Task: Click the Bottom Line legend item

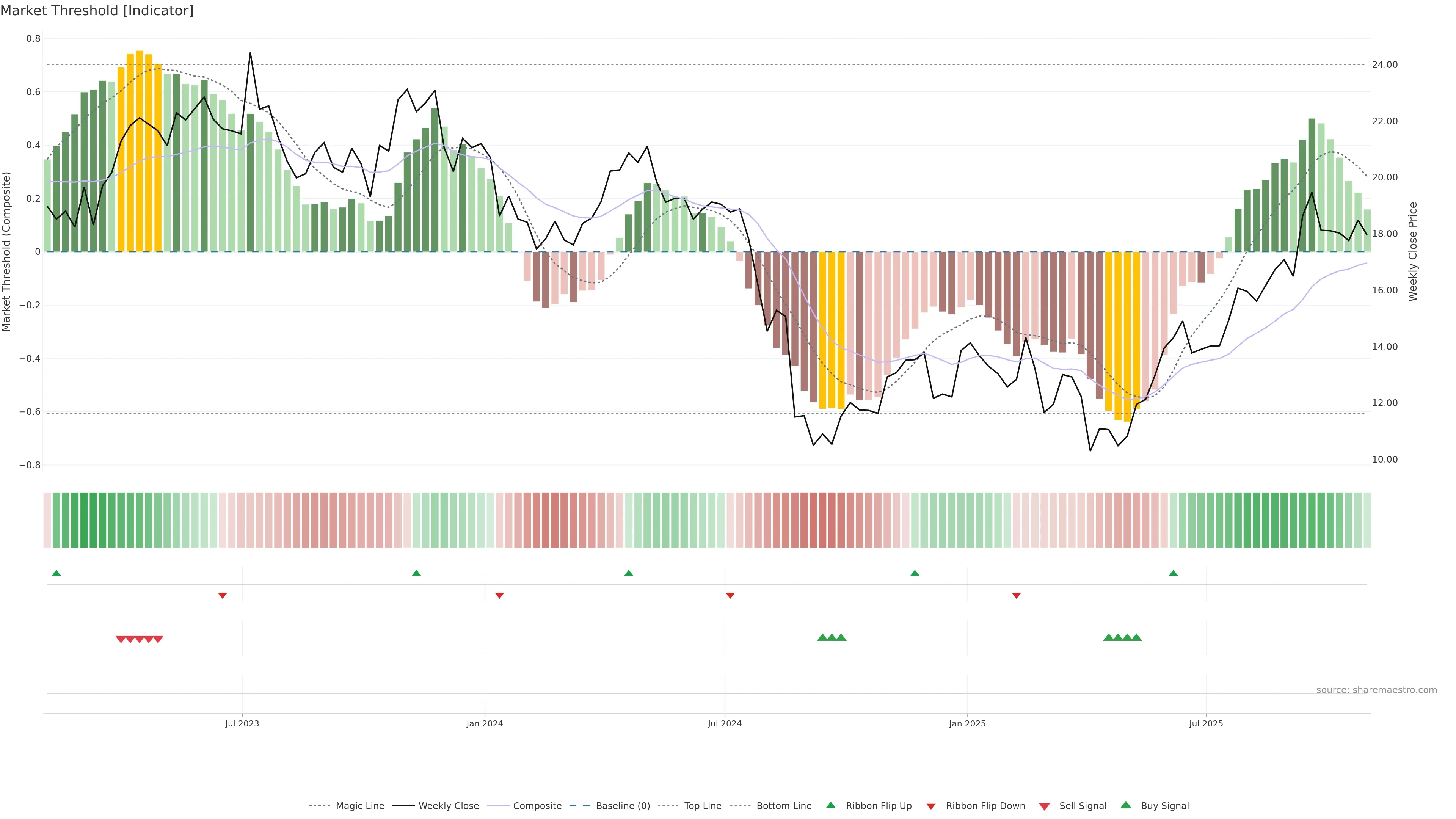Action: coord(783,806)
